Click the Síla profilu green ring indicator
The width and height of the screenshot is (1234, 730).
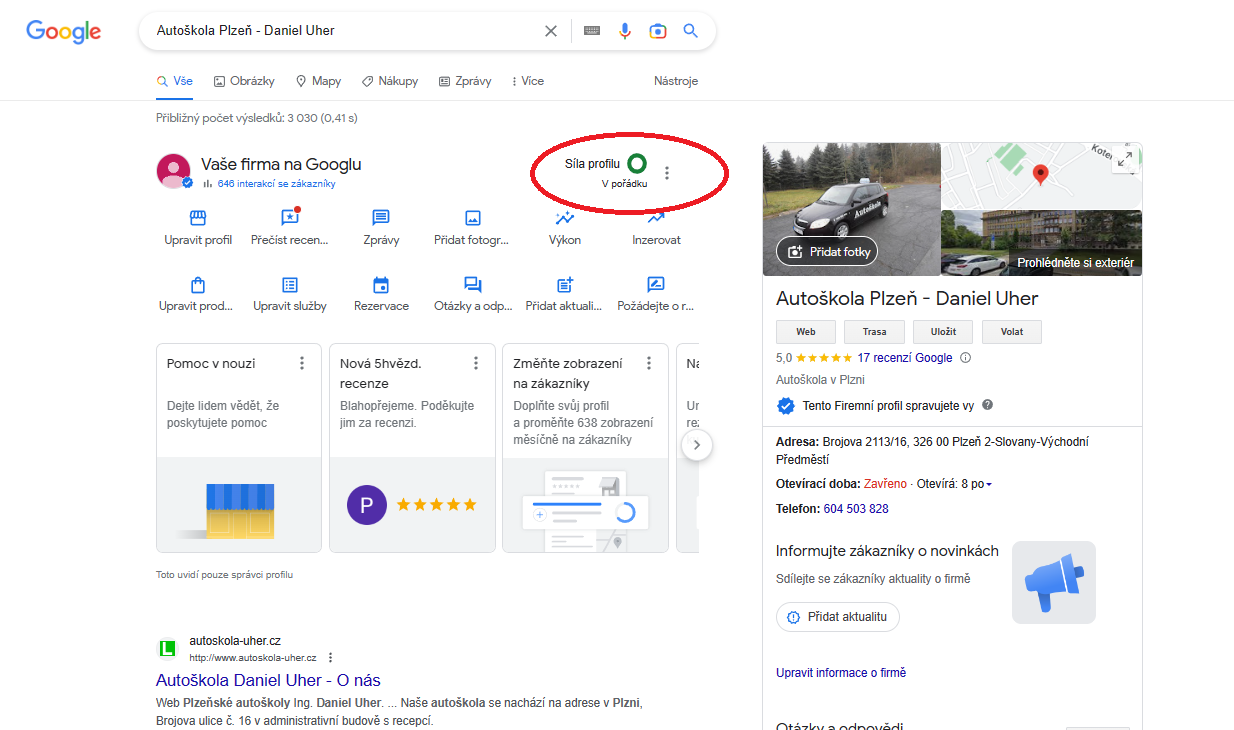[637, 163]
